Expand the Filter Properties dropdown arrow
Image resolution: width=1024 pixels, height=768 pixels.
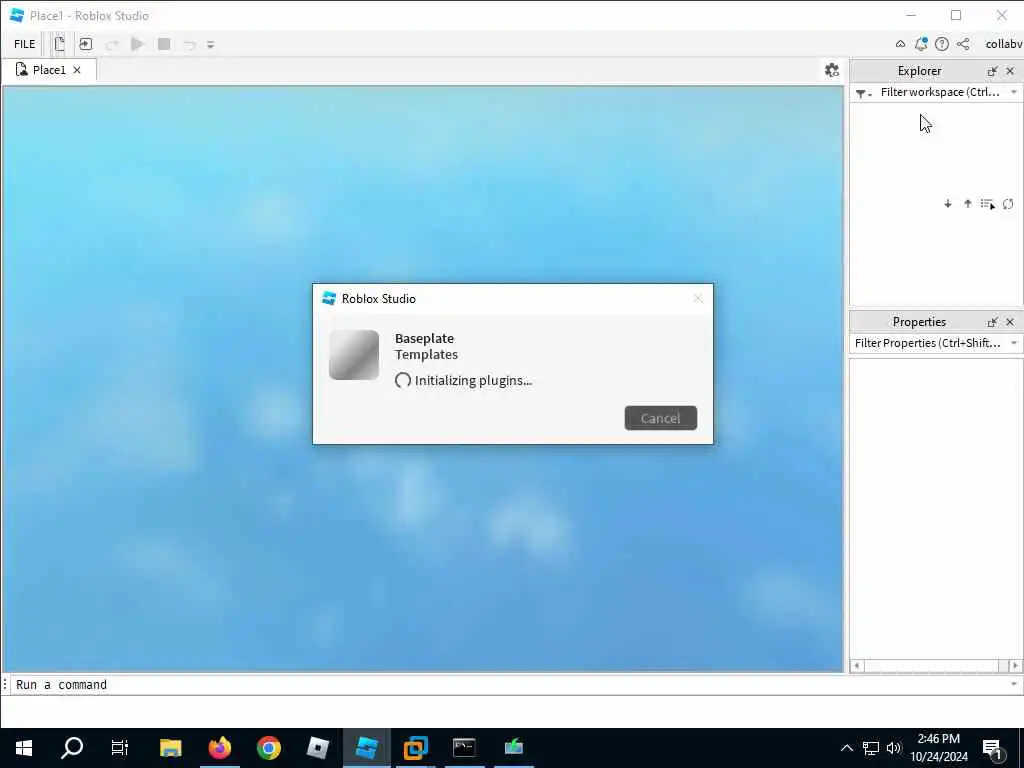coord(1014,344)
